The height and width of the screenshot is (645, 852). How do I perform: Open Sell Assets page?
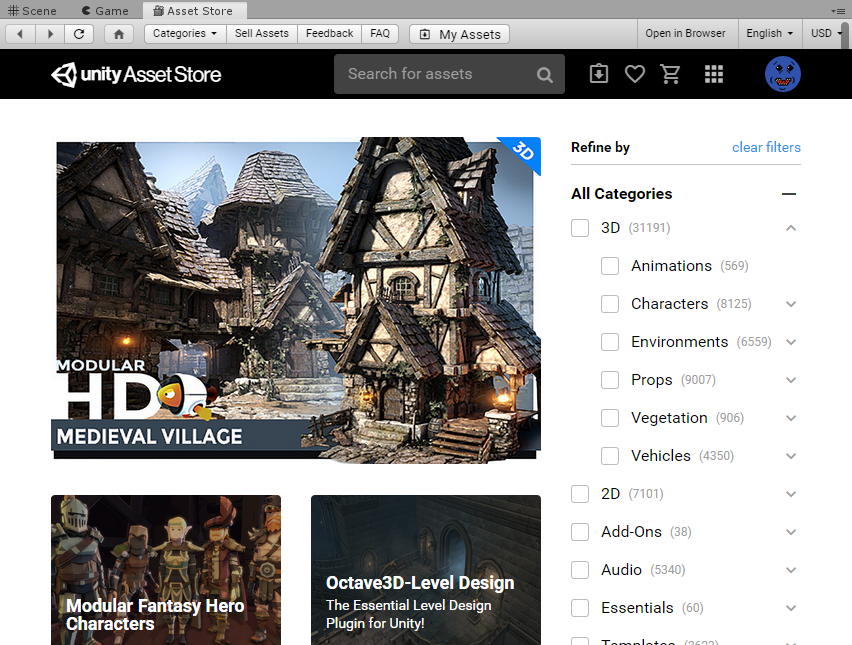tap(262, 34)
